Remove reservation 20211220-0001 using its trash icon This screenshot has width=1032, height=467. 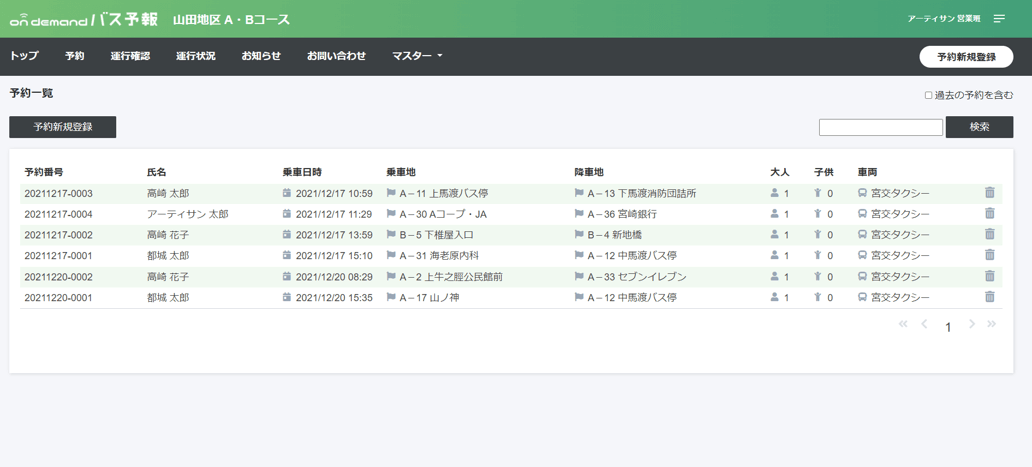point(989,297)
